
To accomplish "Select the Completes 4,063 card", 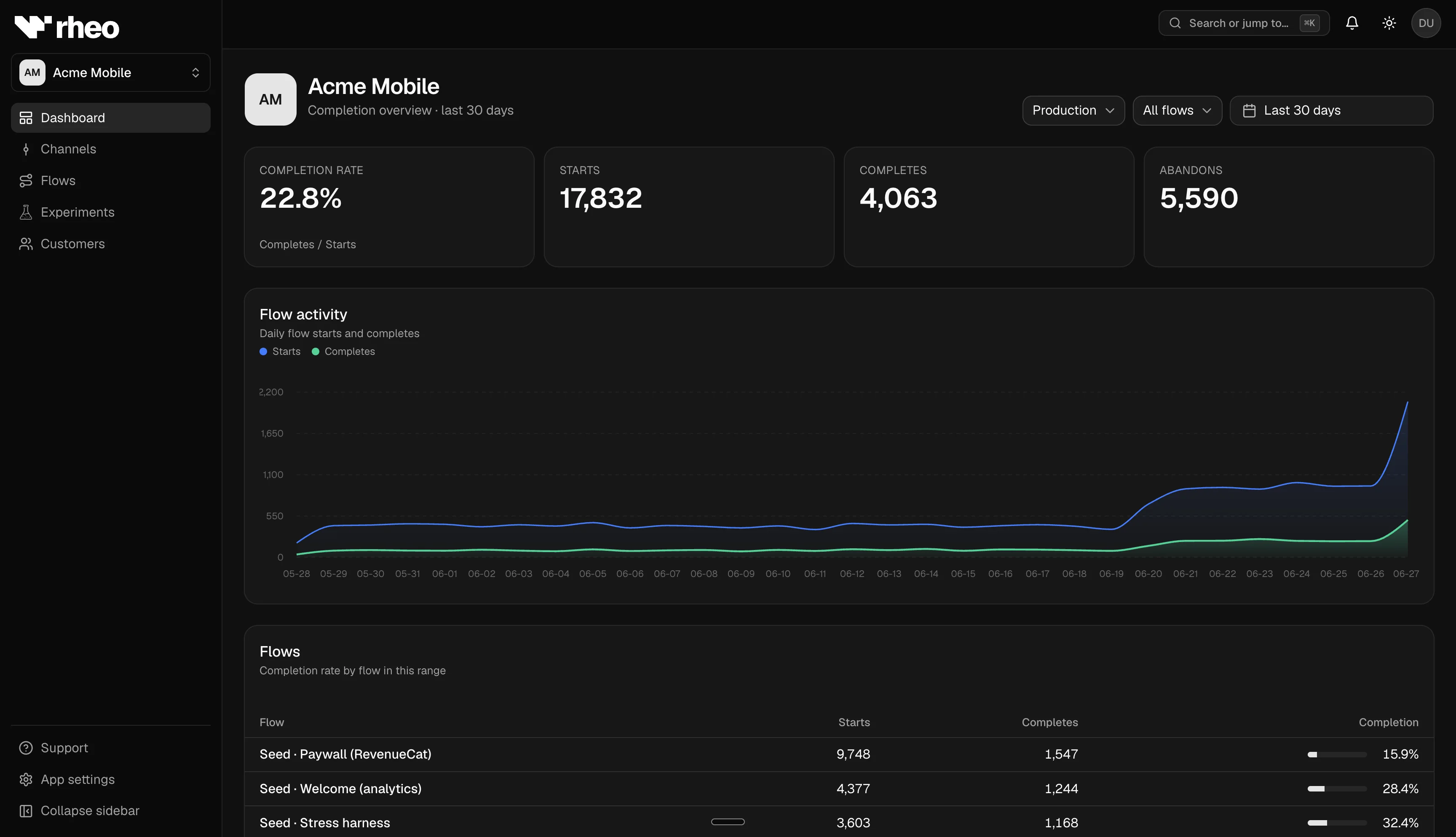I will coord(989,207).
